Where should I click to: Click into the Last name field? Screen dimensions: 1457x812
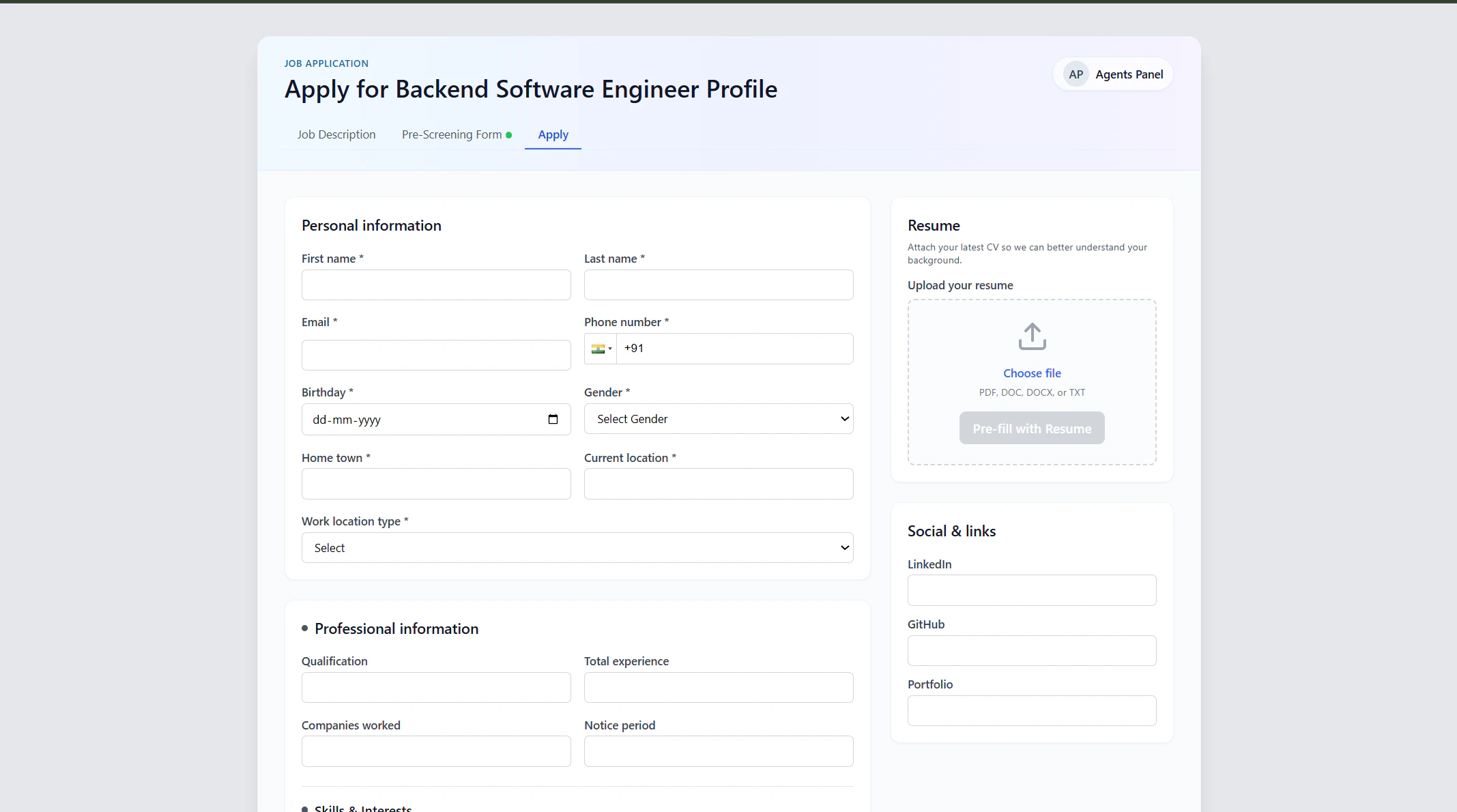[718, 285]
